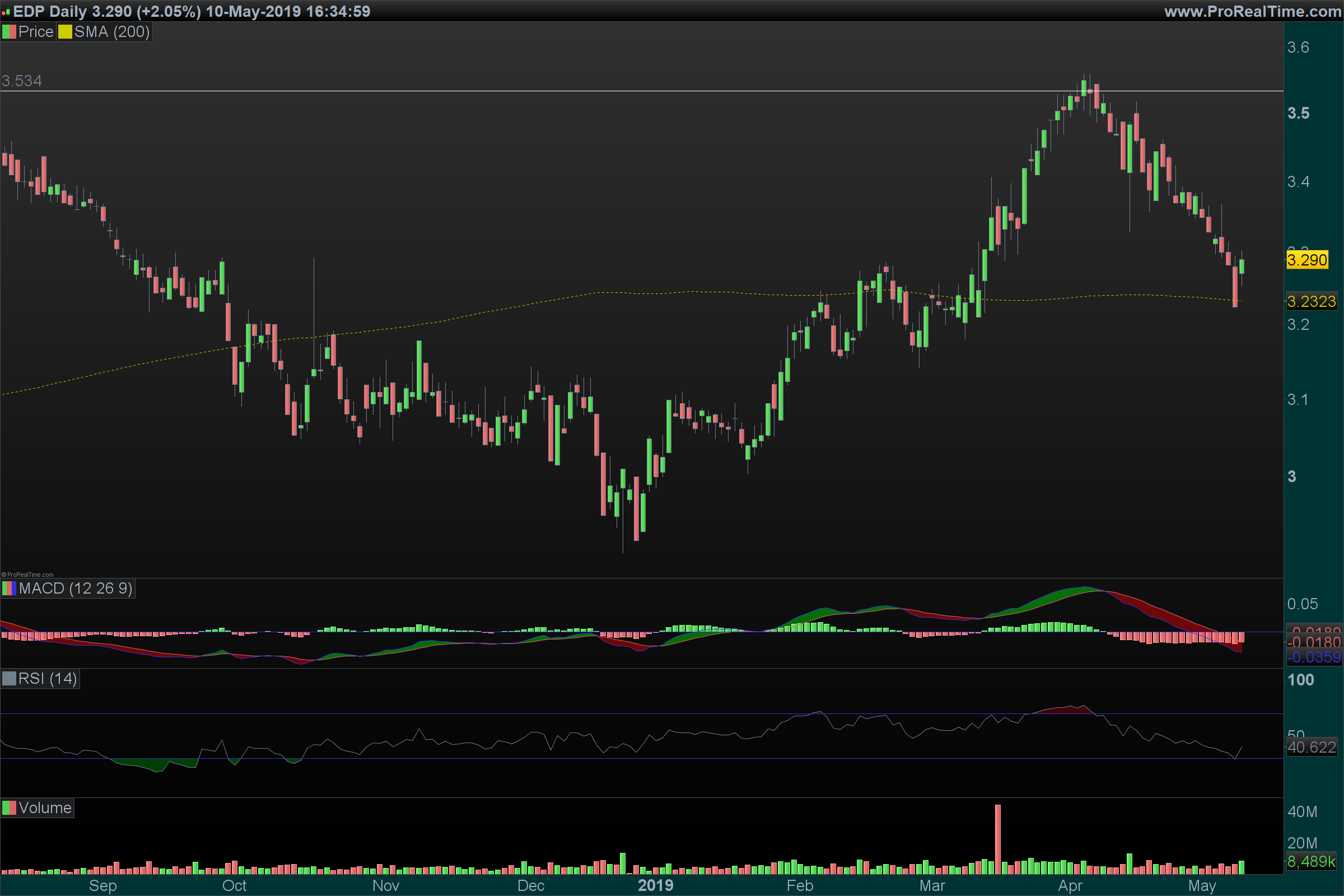Select the SMA (200) legend label
This screenshot has width=1344, height=896.
click(112, 32)
